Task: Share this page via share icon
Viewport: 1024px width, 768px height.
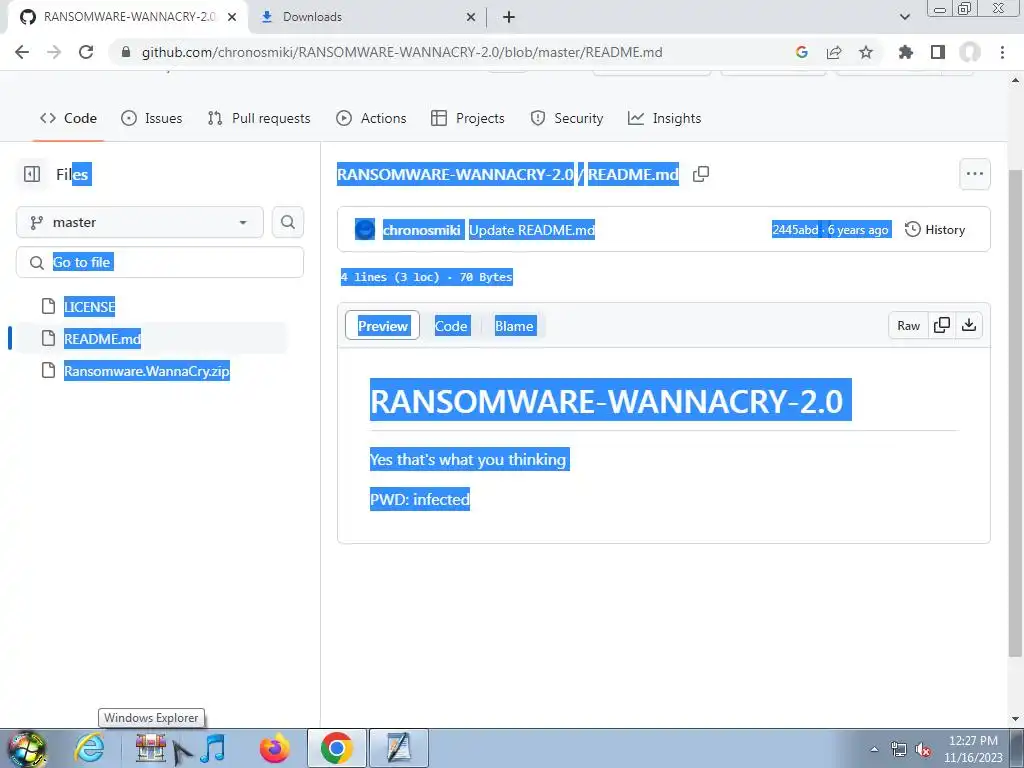Action: click(834, 52)
